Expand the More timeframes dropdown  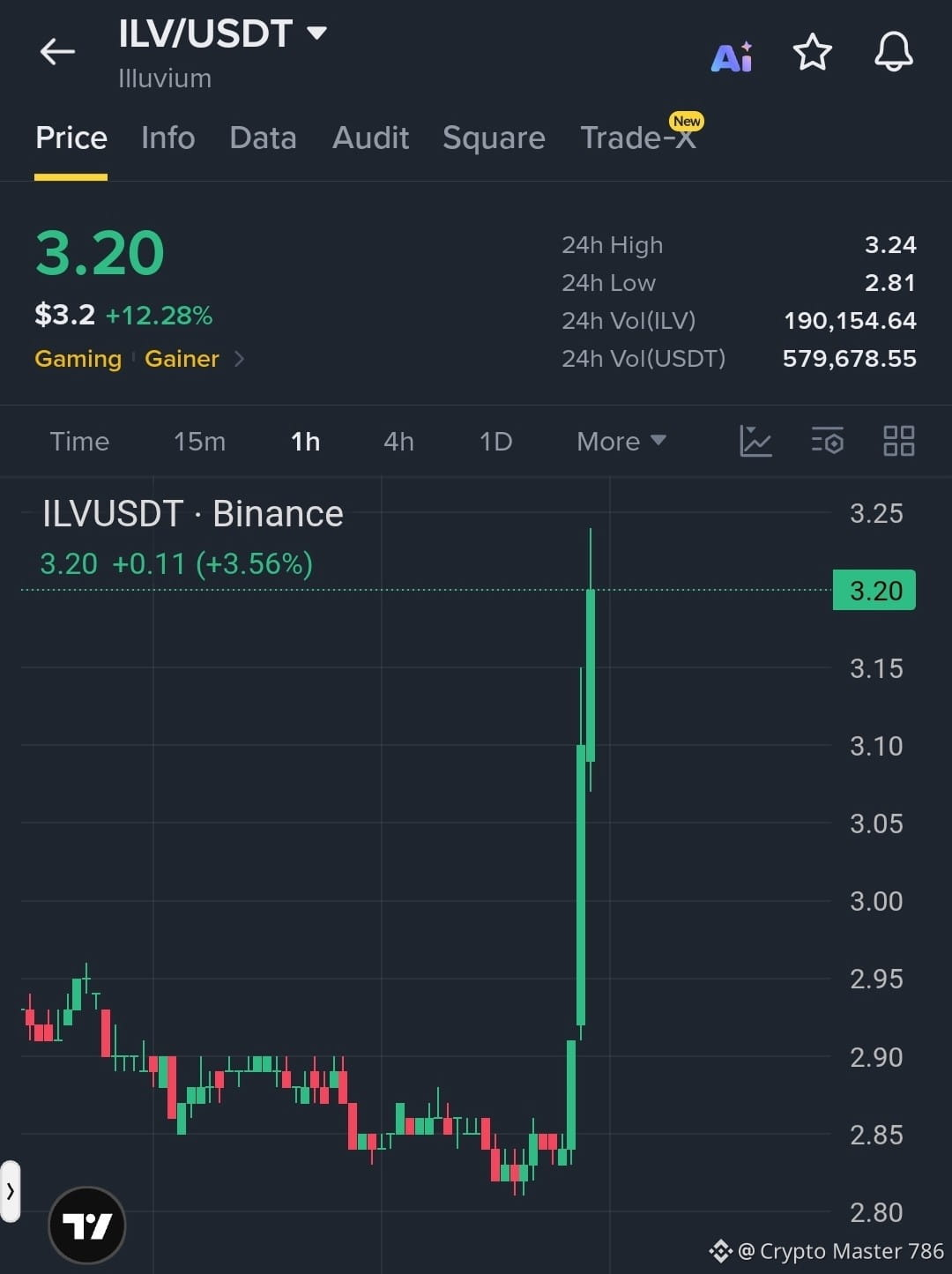click(621, 441)
